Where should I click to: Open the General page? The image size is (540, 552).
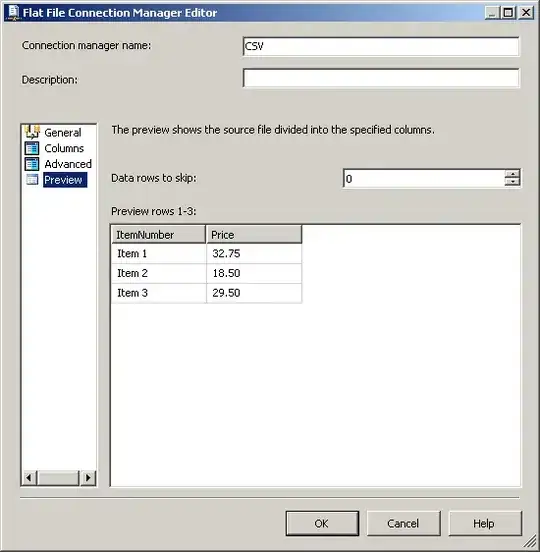coord(63,133)
